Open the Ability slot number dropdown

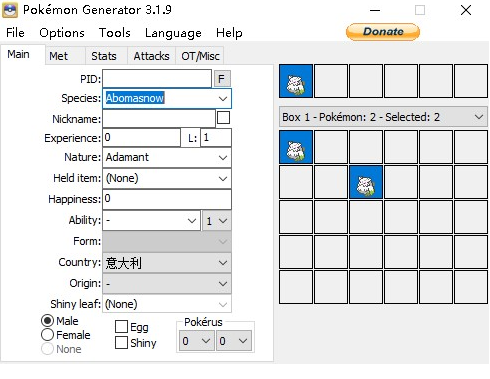[x=216, y=221]
